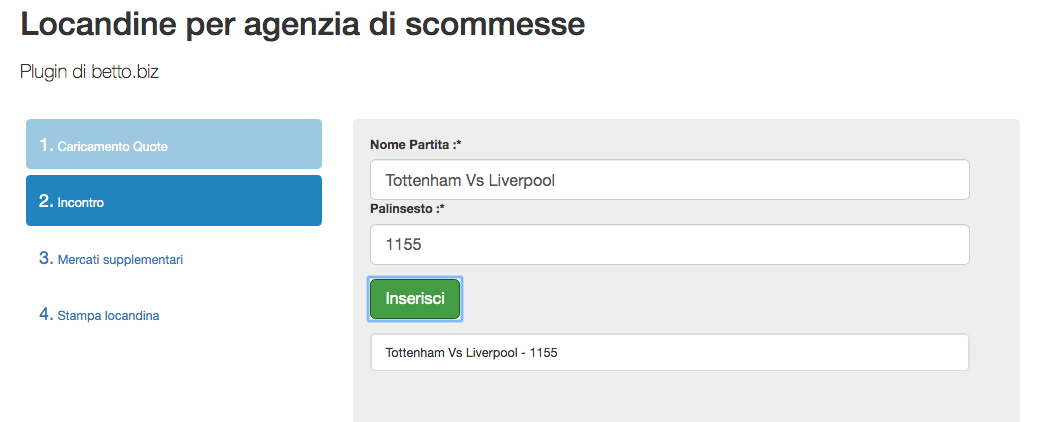Select the 'Tottenham Vs Liverpool - 1155' entry
This screenshot has height=422, width=1044.
tap(669, 353)
